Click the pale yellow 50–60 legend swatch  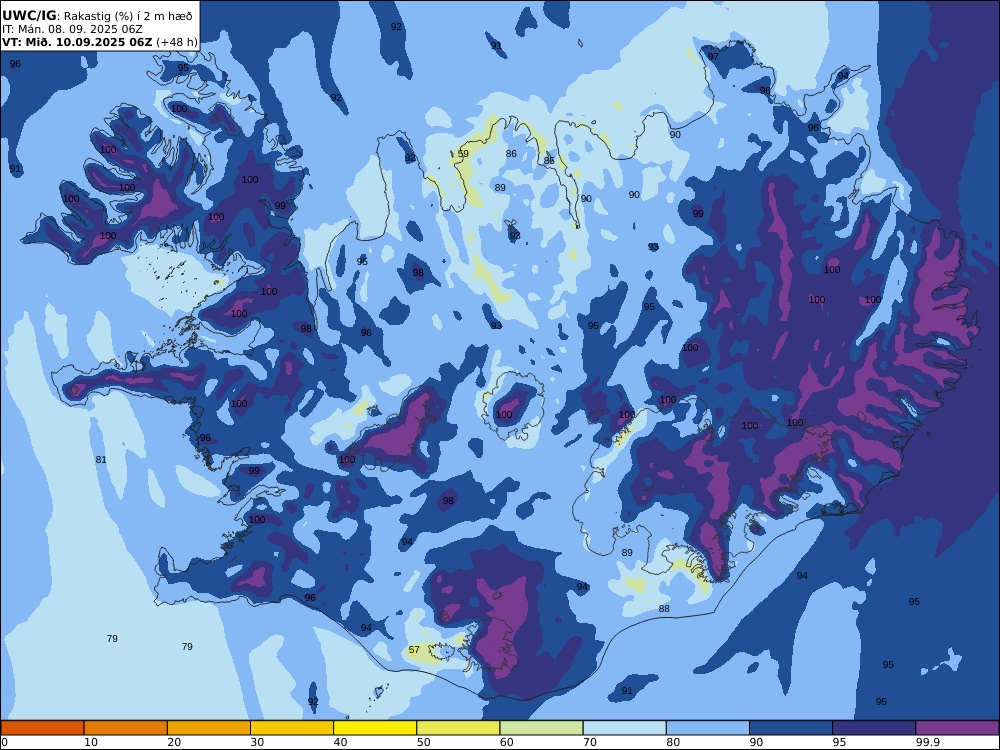point(458,728)
